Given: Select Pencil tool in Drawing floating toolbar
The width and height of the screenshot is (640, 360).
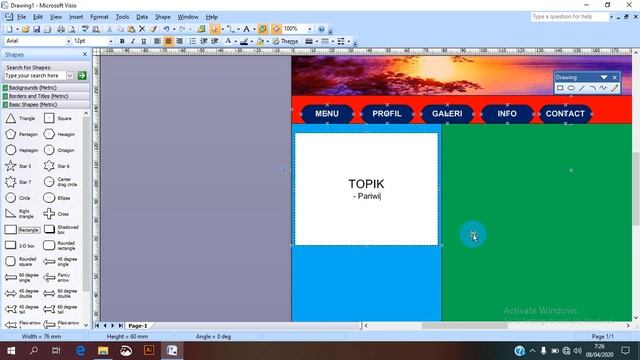Looking at the screenshot, I should click(614, 88).
